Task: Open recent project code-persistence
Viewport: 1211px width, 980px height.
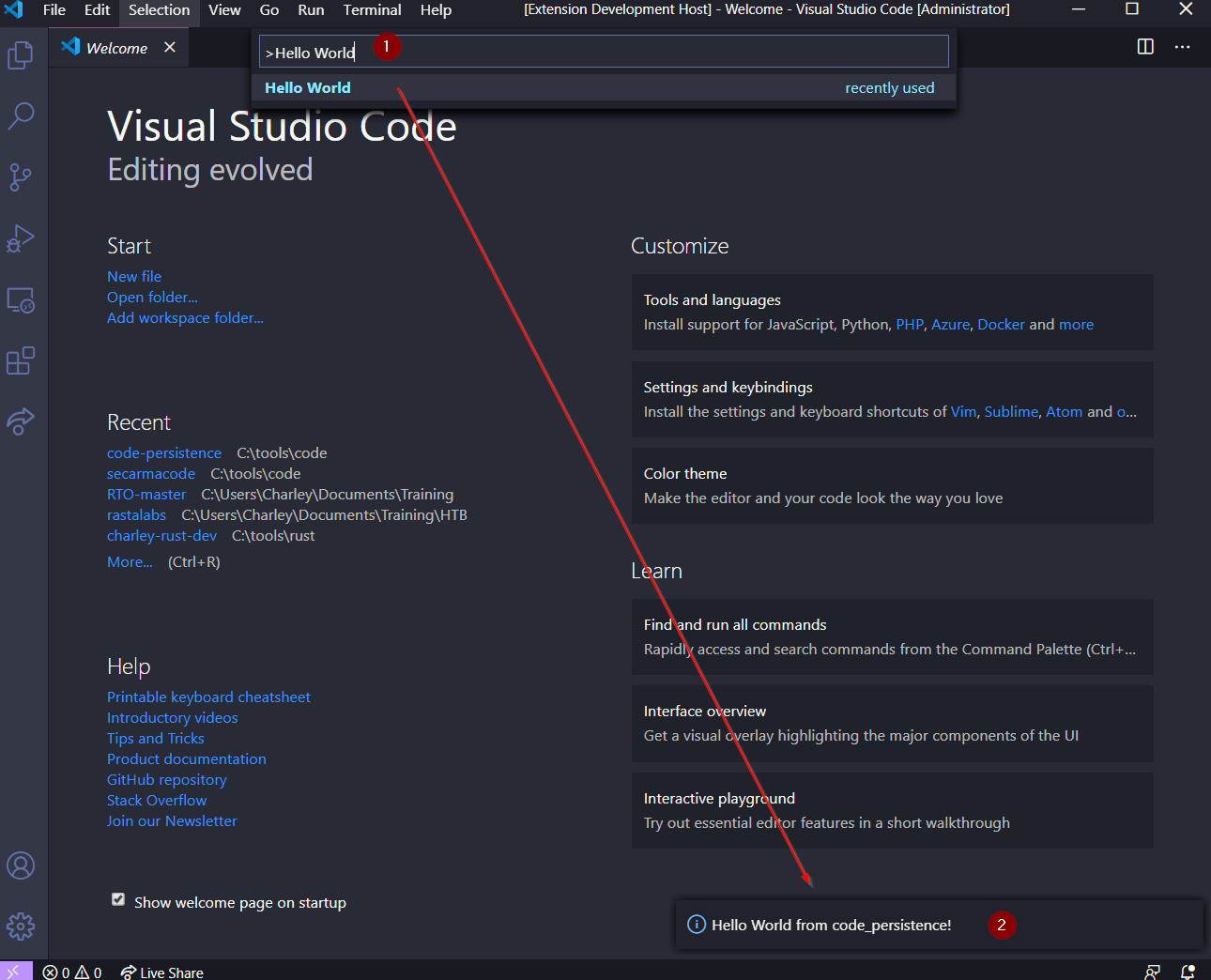Action: 164,453
